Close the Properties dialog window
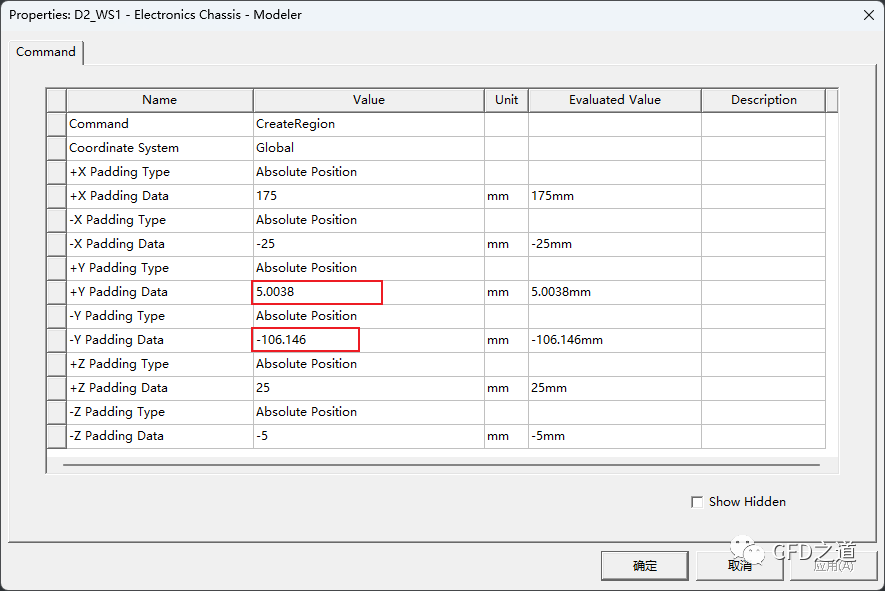The image size is (885, 591). [866, 15]
